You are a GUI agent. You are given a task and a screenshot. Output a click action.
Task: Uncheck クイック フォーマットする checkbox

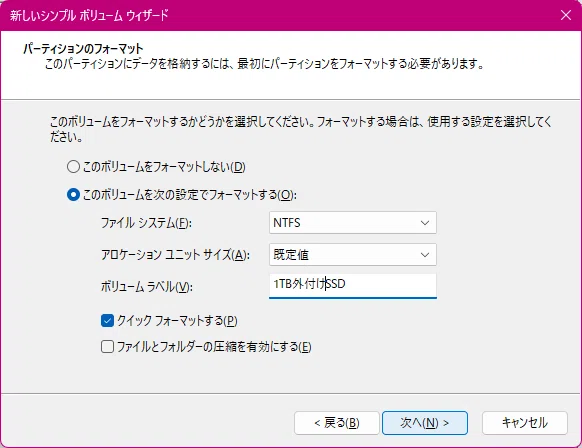point(107,320)
